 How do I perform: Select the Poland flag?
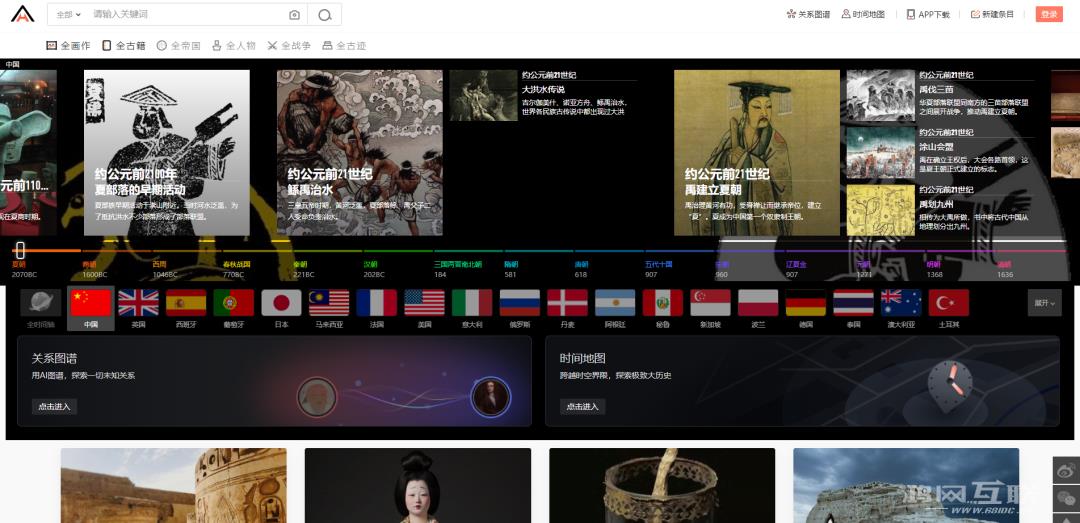758,302
